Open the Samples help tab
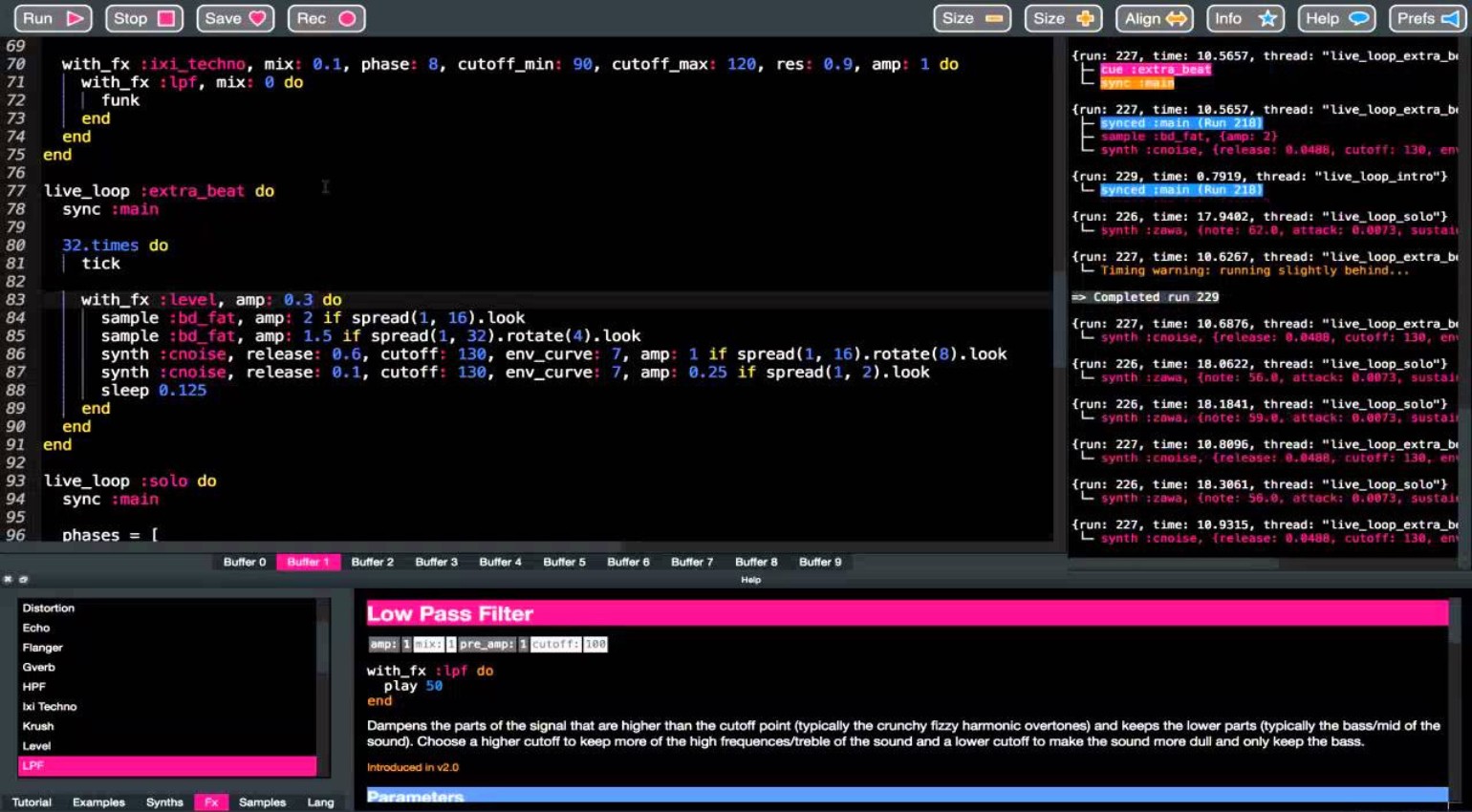The image size is (1472, 812). (262, 802)
